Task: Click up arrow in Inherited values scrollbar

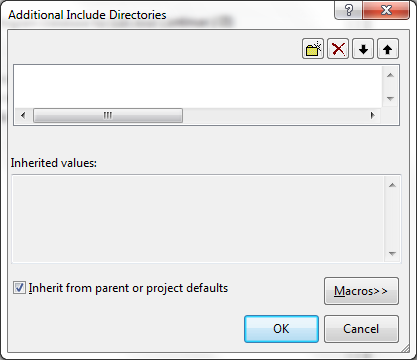Action: tap(392, 185)
